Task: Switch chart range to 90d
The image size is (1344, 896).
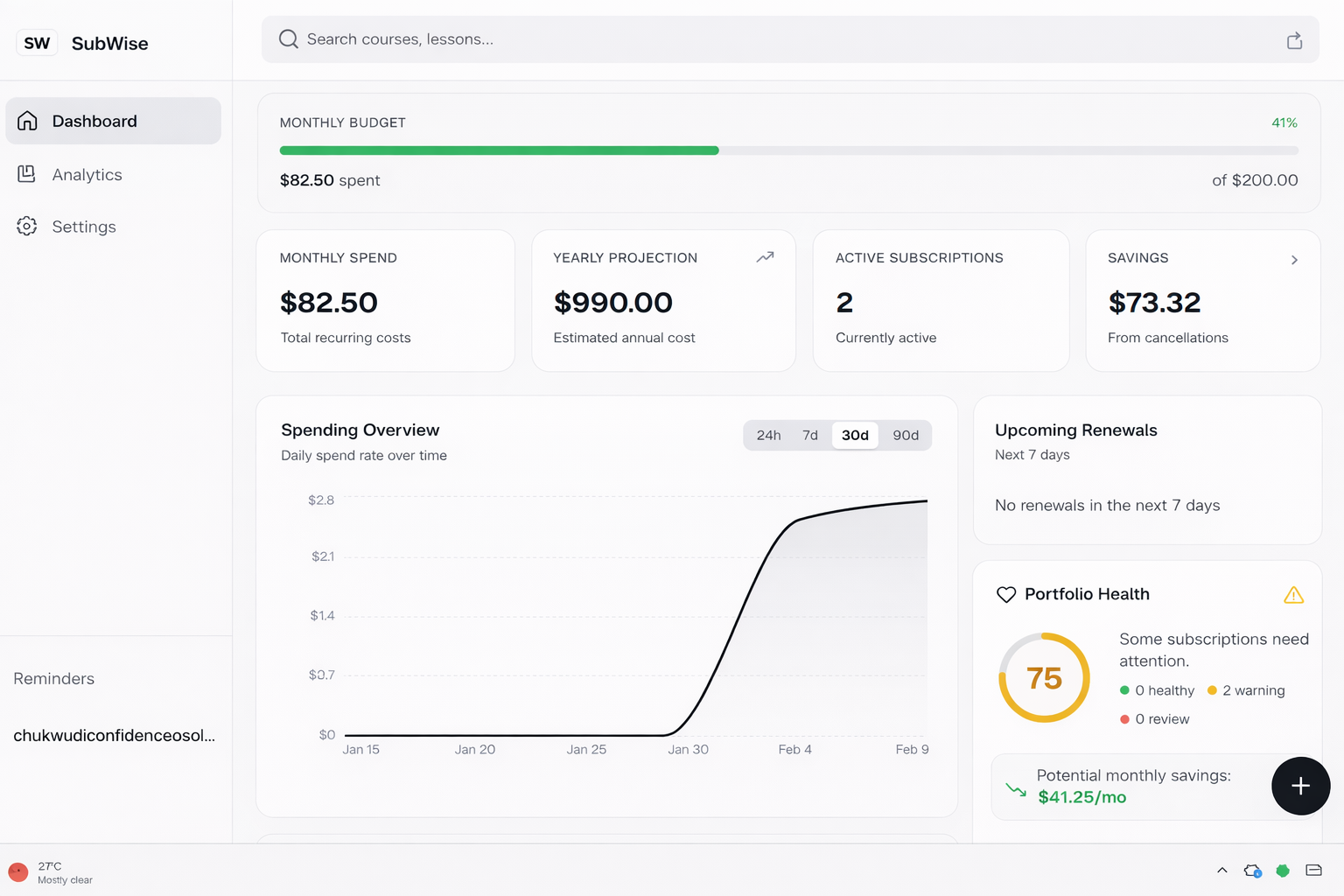Action: [905, 435]
